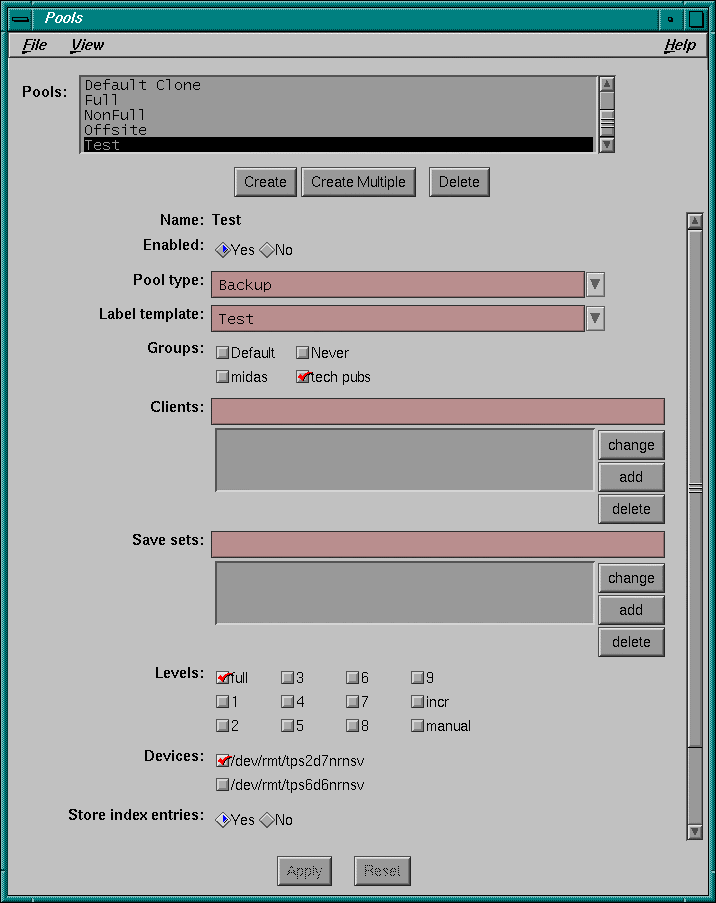Set Enabled to No
The image size is (716, 903).
267,250
